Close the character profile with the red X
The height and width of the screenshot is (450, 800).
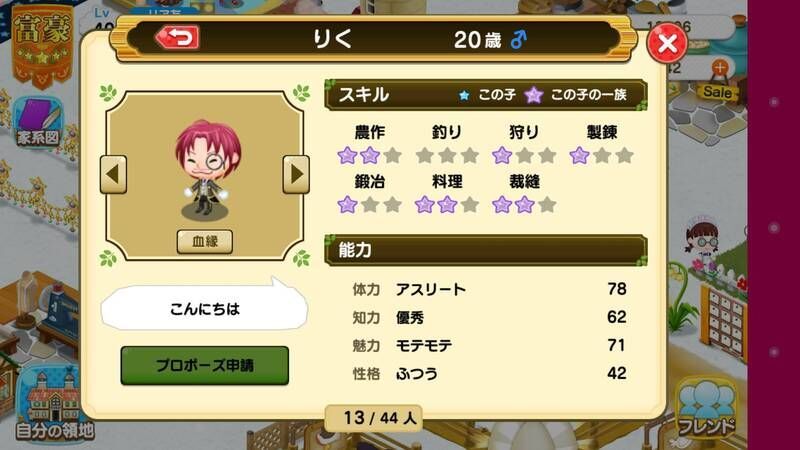(x=667, y=44)
